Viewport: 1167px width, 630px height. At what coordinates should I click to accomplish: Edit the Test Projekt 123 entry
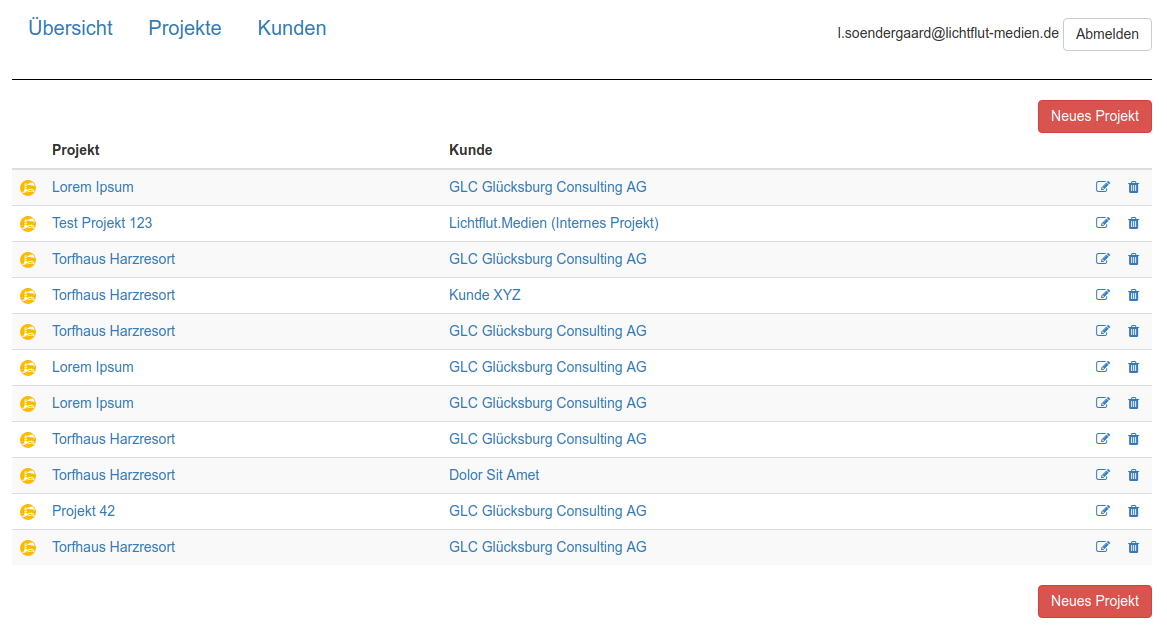pyautogui.click(x=1103, y=223)
